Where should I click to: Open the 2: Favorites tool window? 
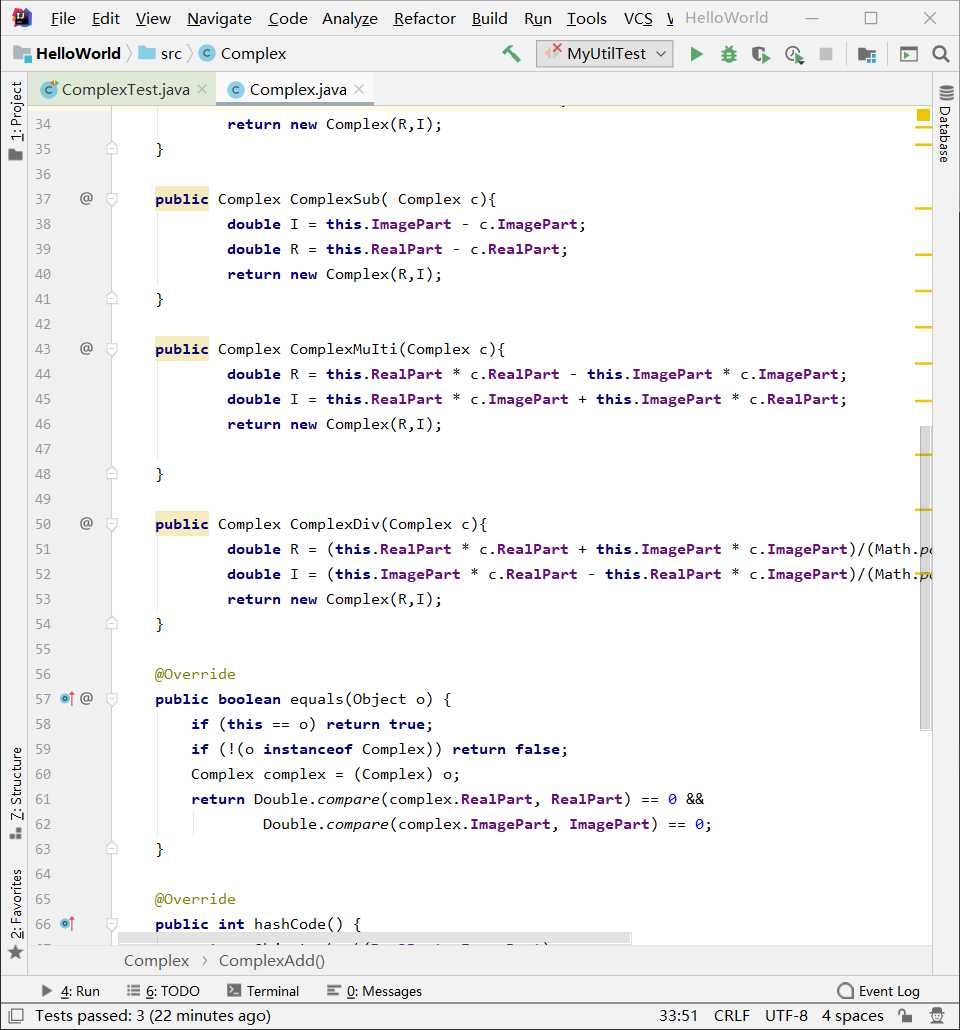16,914
